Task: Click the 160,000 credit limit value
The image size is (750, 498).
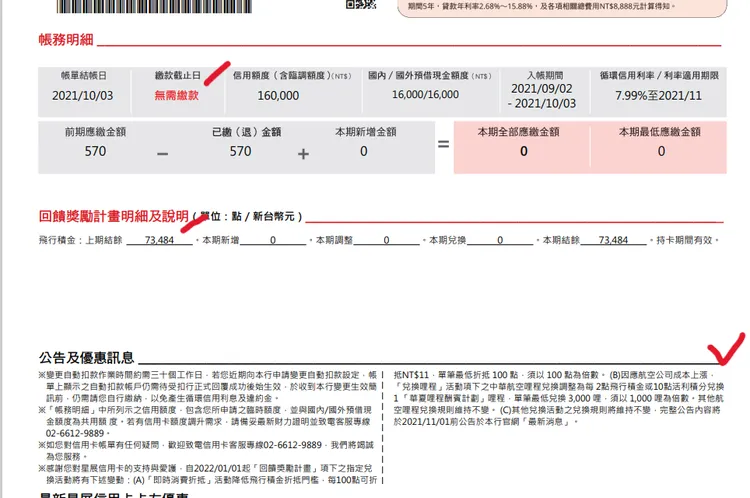Action: [278, 96]
